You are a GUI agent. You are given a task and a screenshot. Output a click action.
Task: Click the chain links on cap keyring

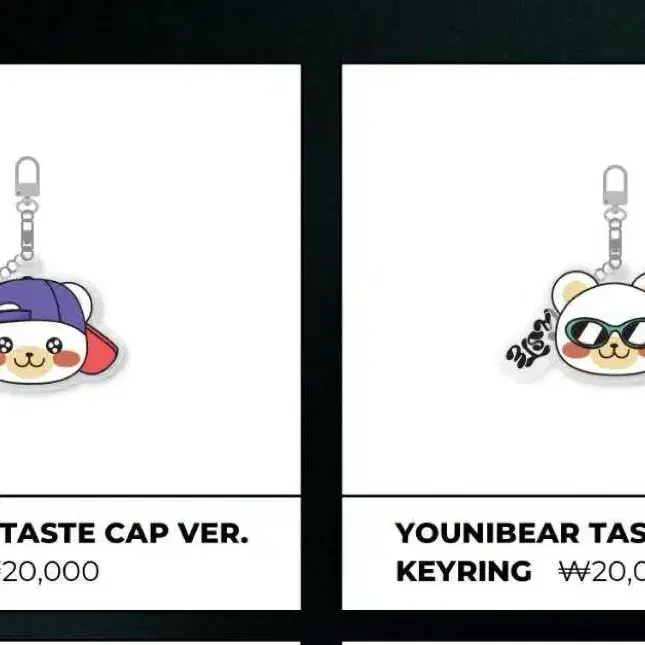(x=19, y=238)
